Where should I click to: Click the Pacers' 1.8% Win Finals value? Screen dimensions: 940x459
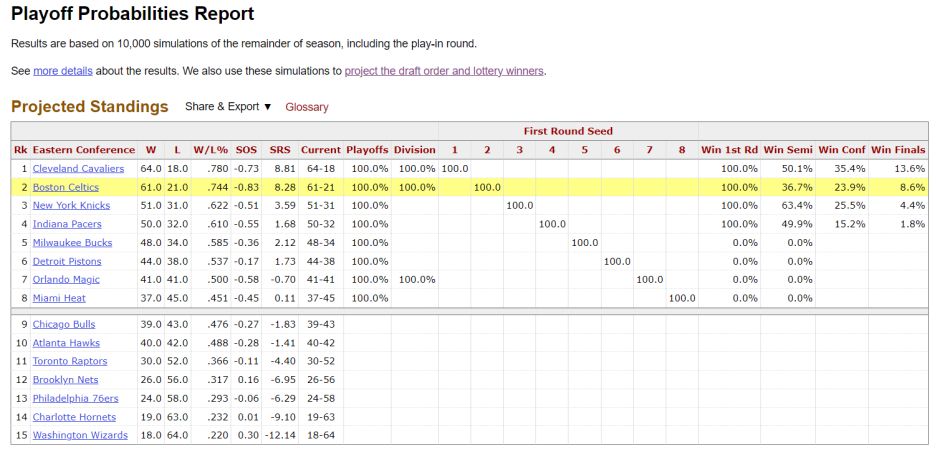(x=912, y=224)
